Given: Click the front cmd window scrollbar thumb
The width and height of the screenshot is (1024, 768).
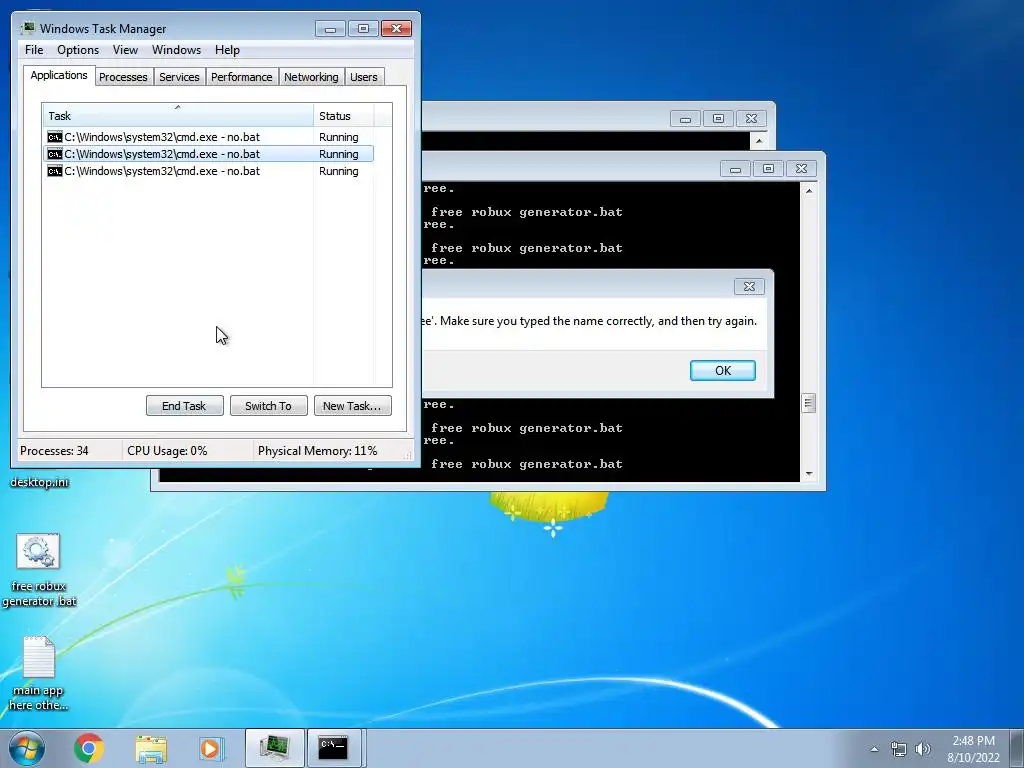Looking at the screenshot, I should pos(809,403).
